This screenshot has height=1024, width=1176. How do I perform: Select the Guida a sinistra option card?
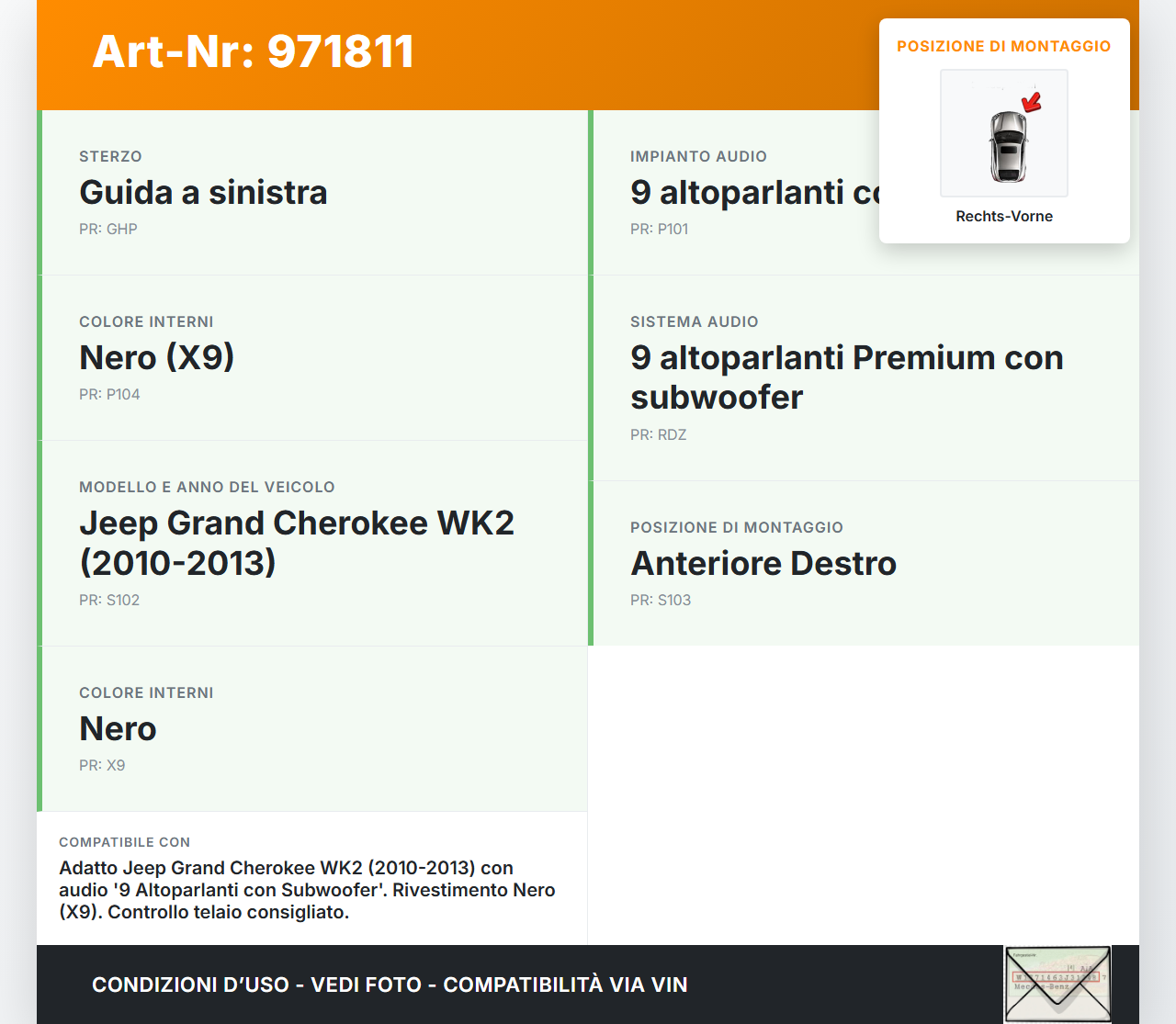(x=204, y=192)
